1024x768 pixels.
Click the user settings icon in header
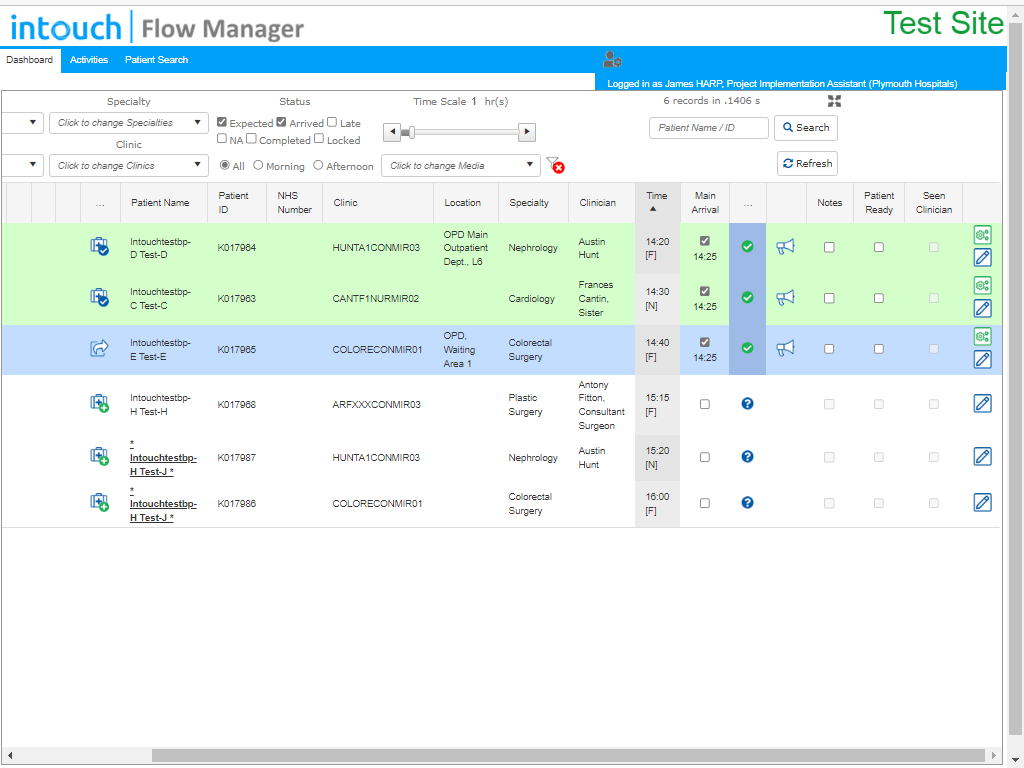(x=612, y=59)
